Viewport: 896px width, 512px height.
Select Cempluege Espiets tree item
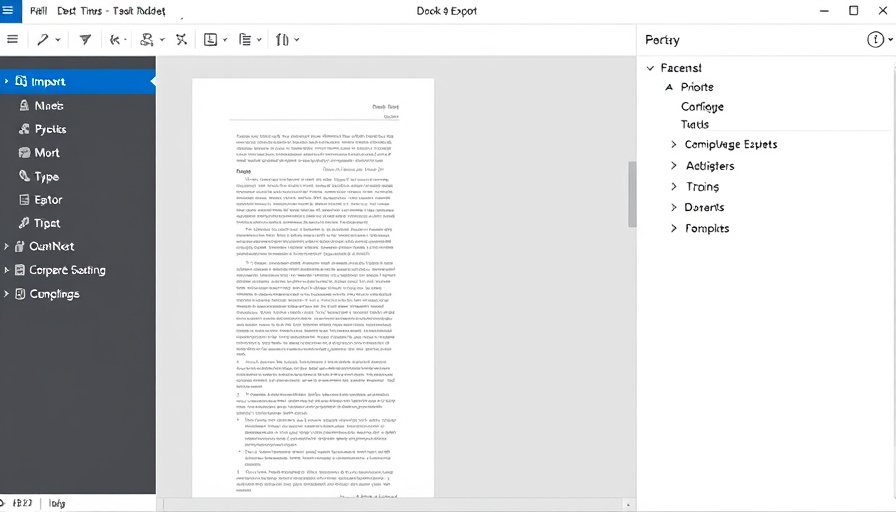pos(731,145)
